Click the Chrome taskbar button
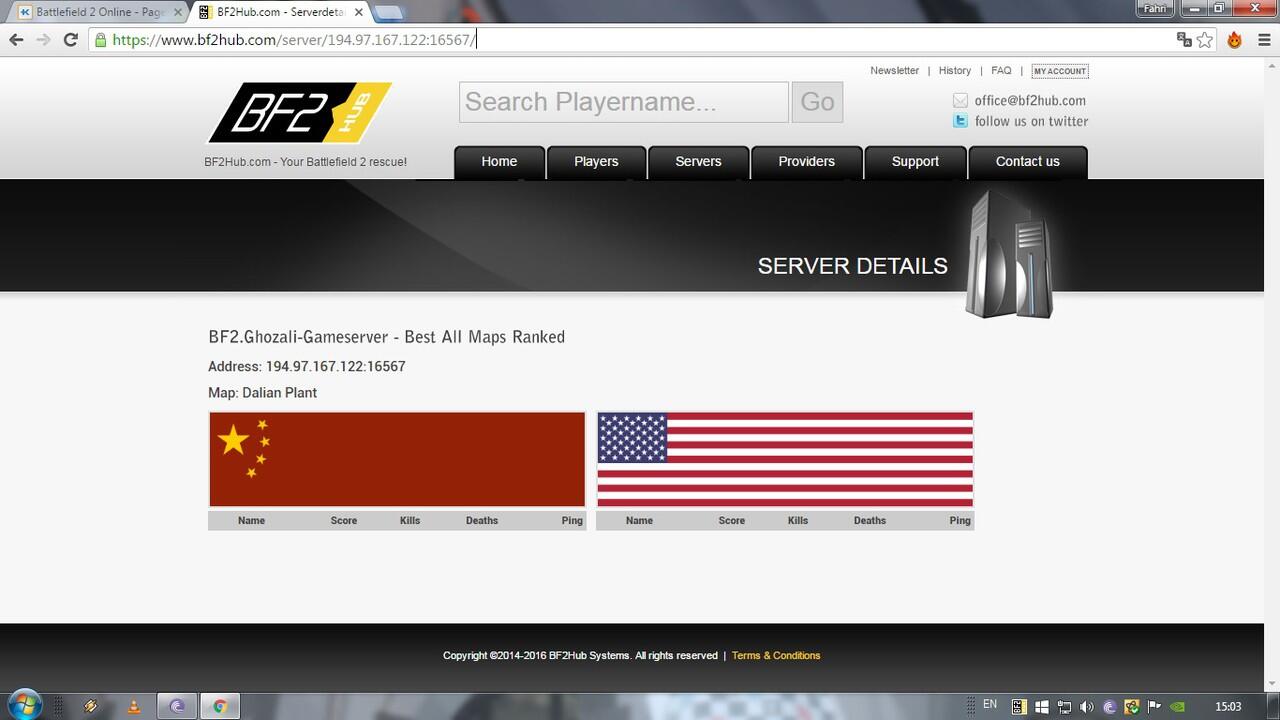This screenshot has width=1280, height=720. point(220,706)
